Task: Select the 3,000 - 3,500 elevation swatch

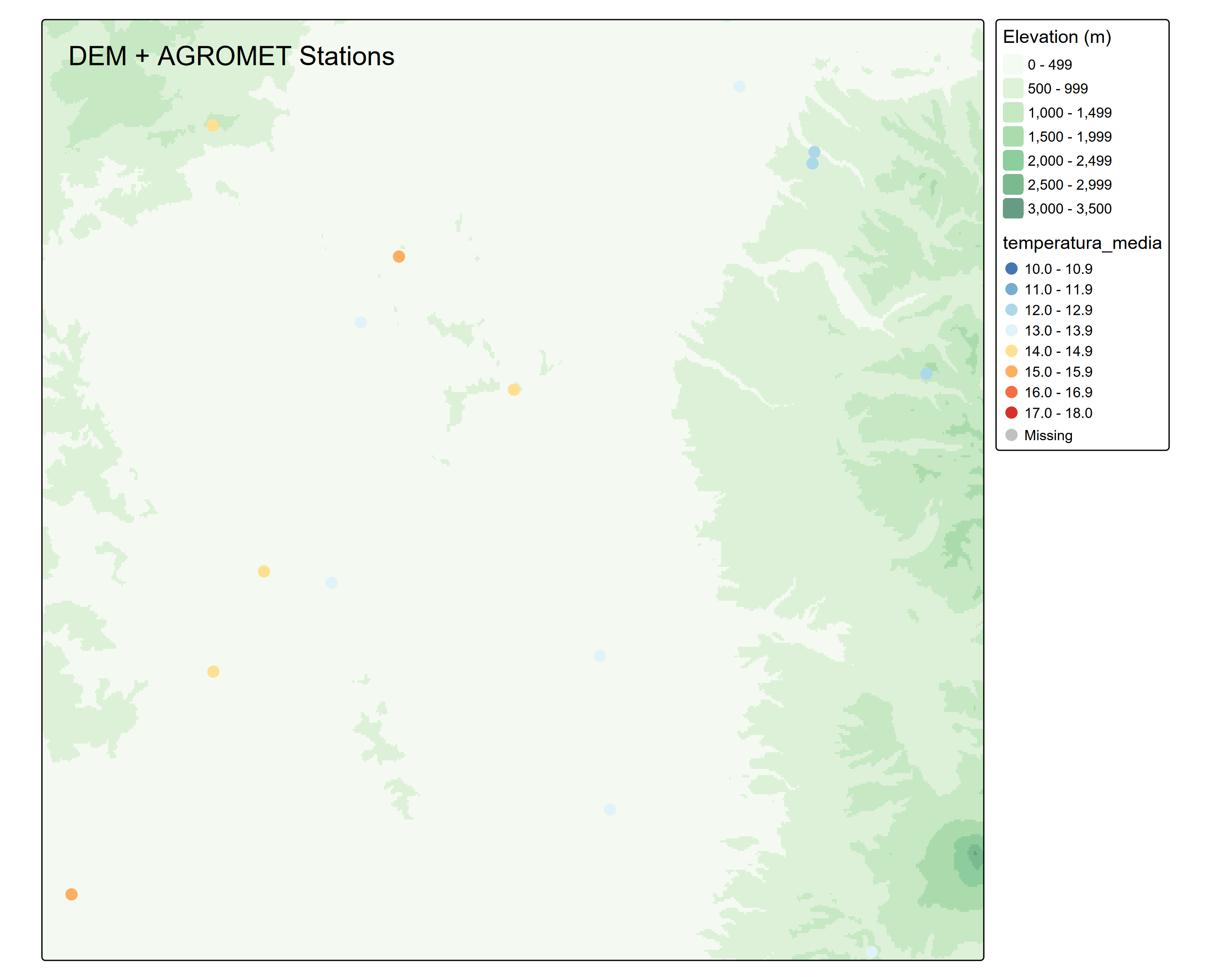Action: point(1013,209)
